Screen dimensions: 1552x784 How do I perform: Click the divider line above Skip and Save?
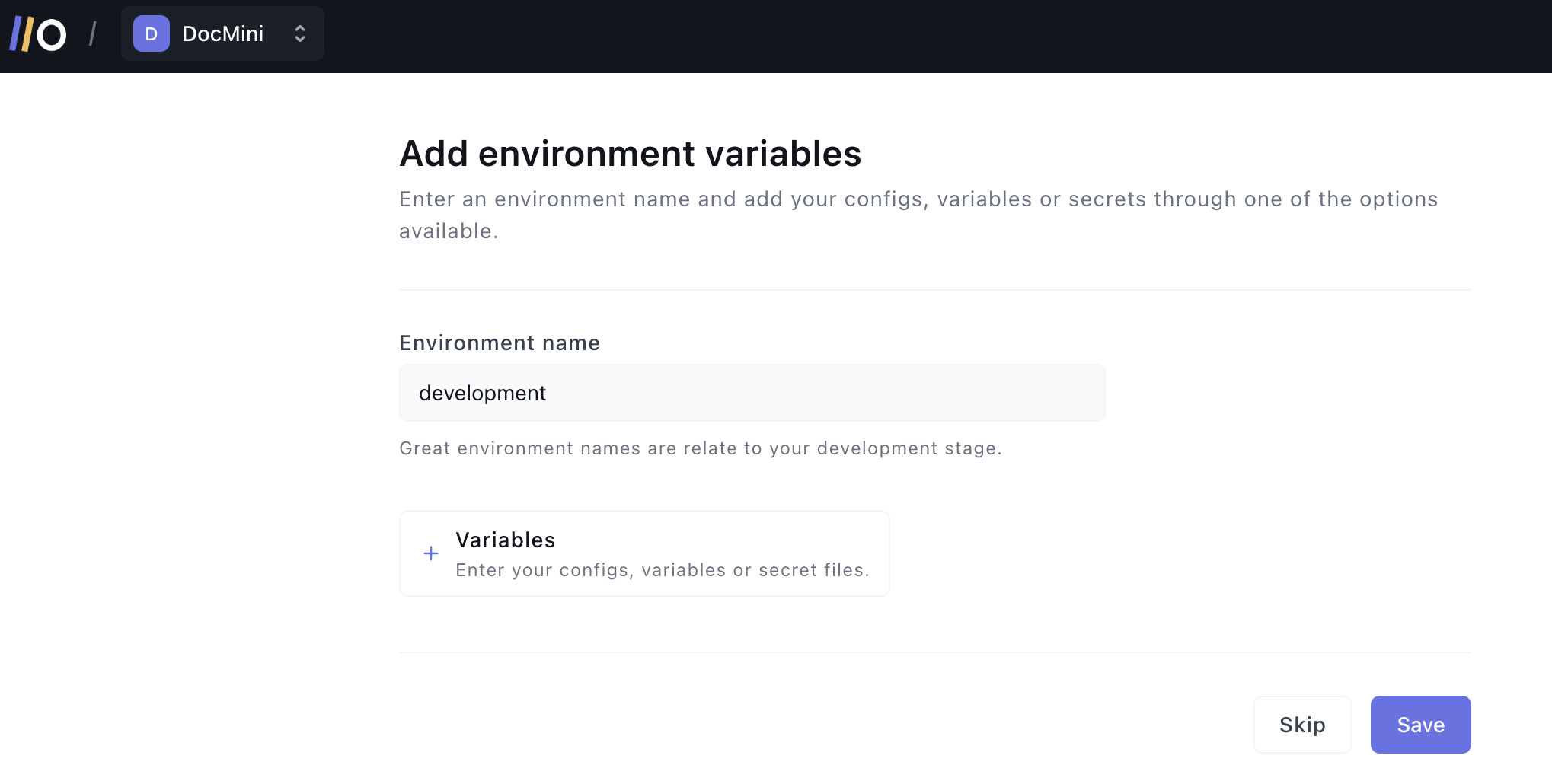point(934,652)
